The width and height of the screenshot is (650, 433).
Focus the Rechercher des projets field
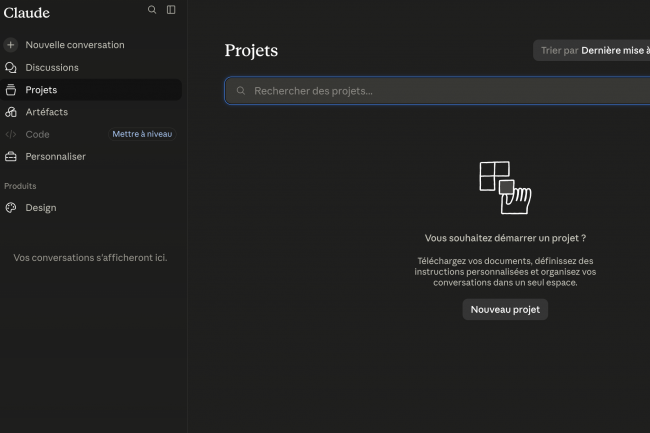[x=437, y=91]
